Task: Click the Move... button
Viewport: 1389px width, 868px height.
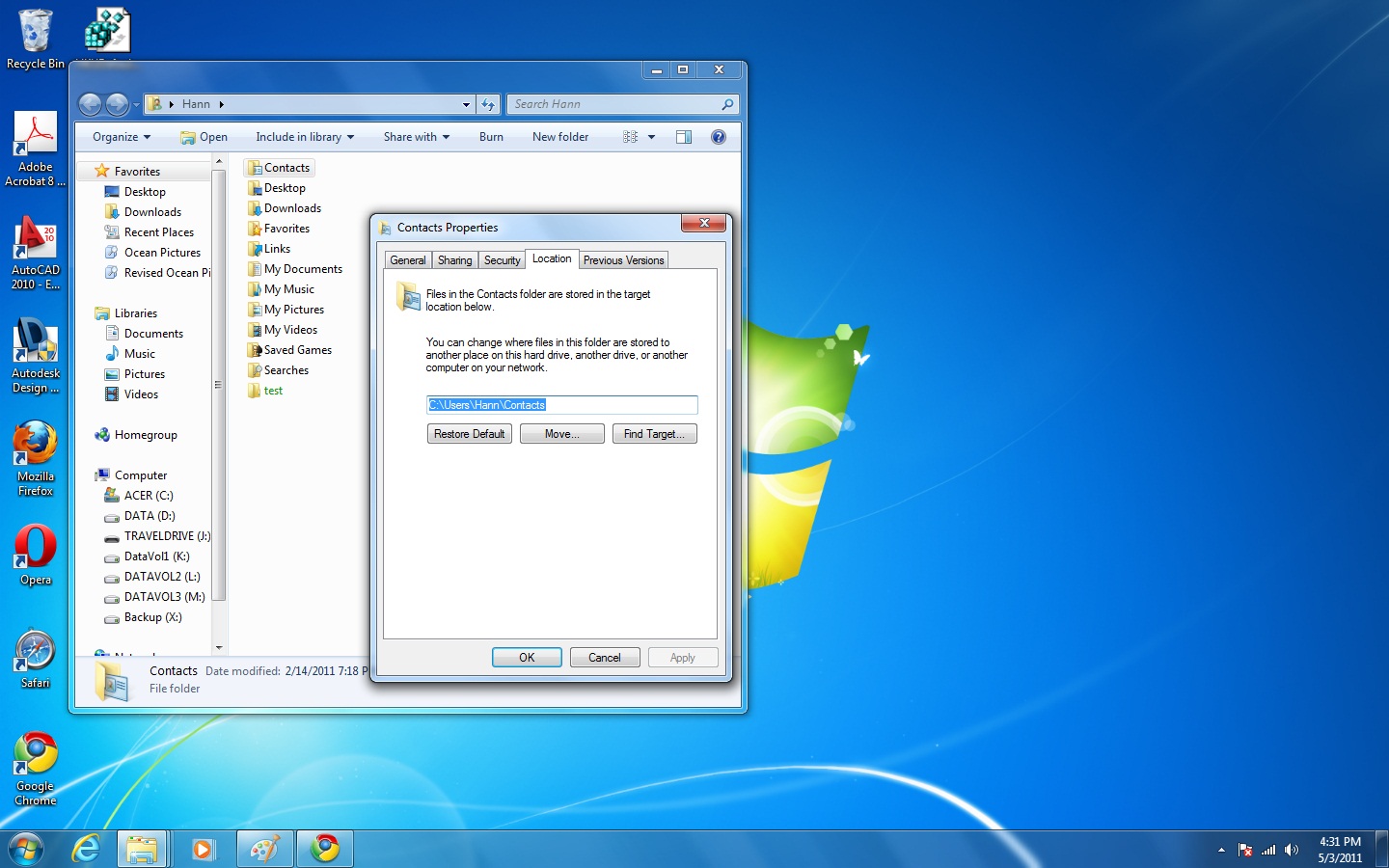Action: (x=562, y=434)
